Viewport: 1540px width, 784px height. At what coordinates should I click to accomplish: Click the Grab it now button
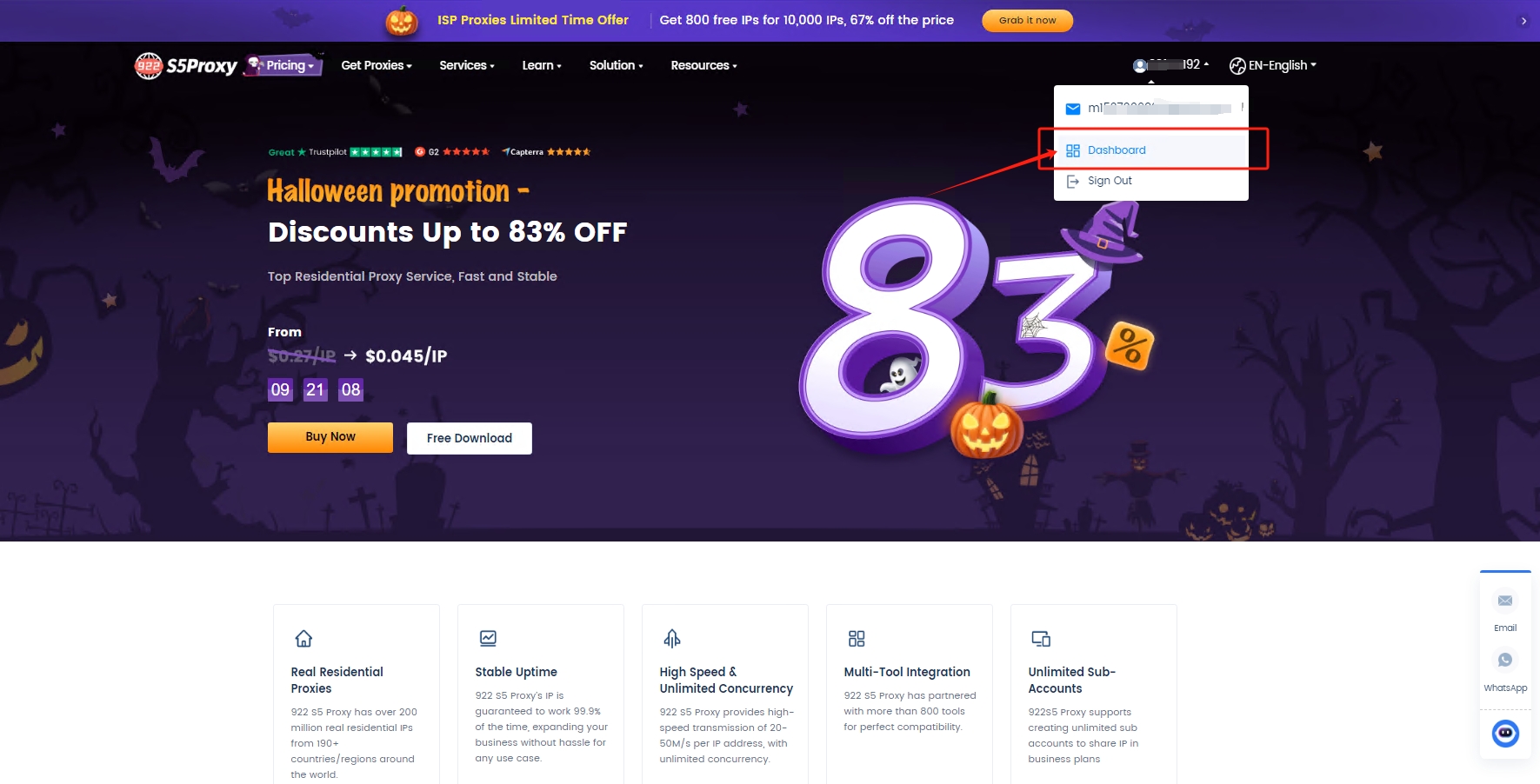(x=1028, y=20)
